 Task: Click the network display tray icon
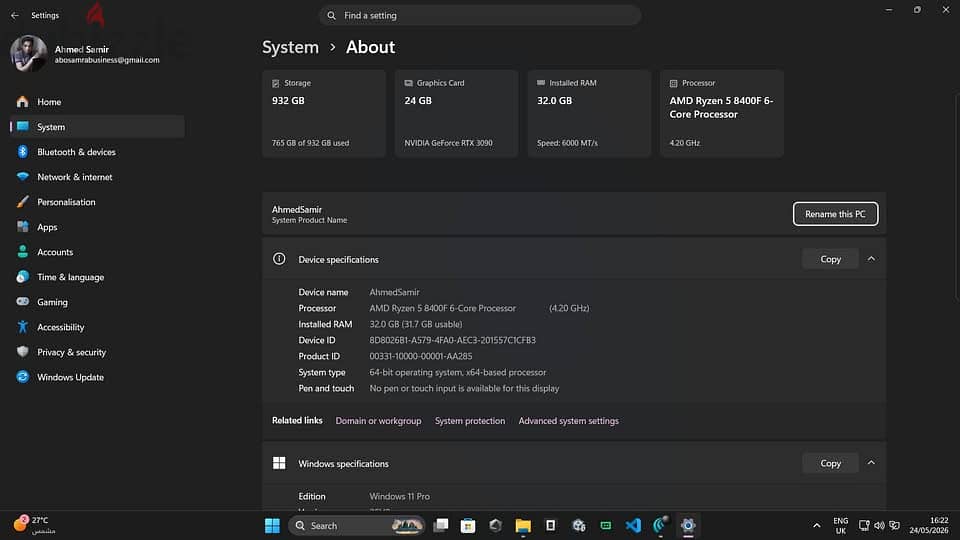pos(864,525)
